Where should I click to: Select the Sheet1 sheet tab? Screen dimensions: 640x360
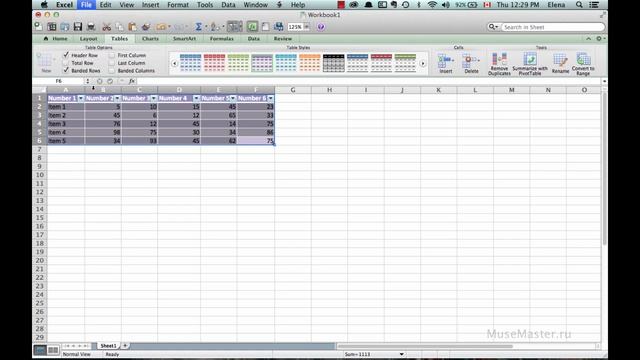coord(108,346)
